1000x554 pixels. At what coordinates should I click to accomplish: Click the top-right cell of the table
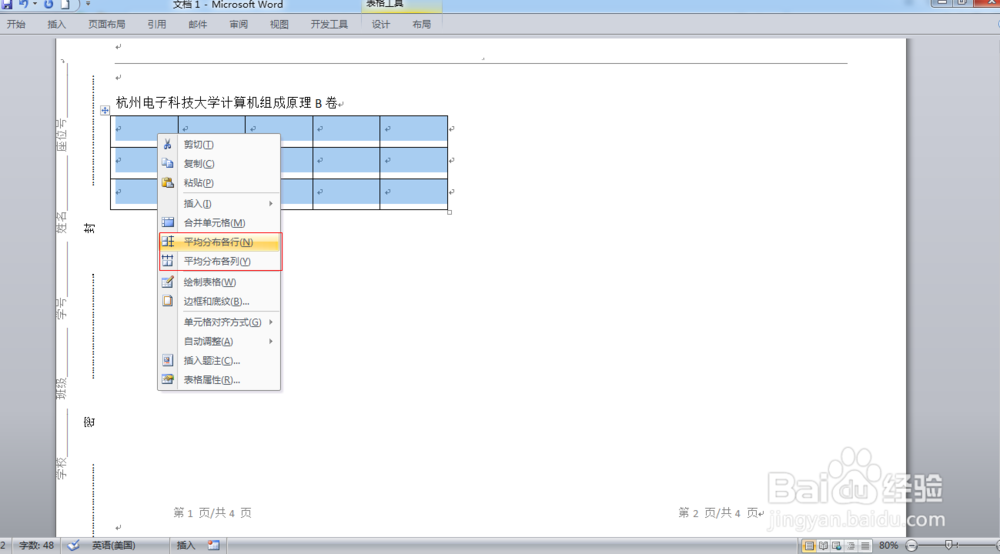point(413,131)
